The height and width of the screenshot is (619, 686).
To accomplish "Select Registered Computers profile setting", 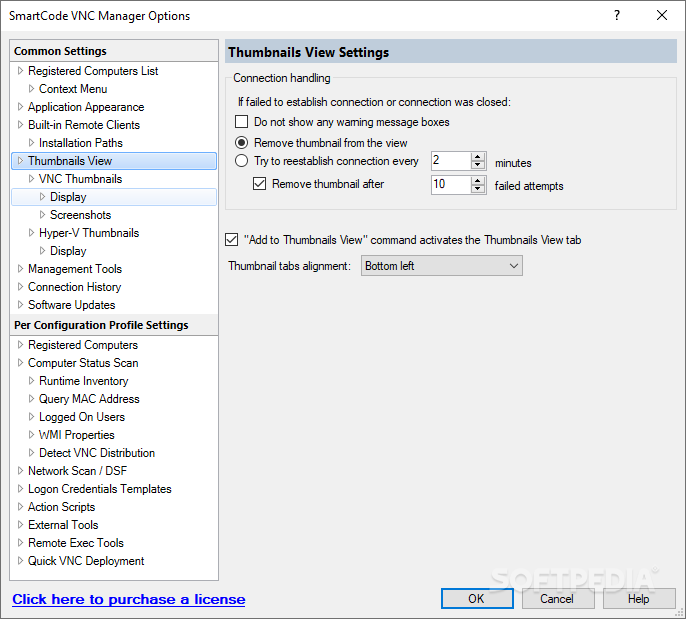I will tap(83, 345).
